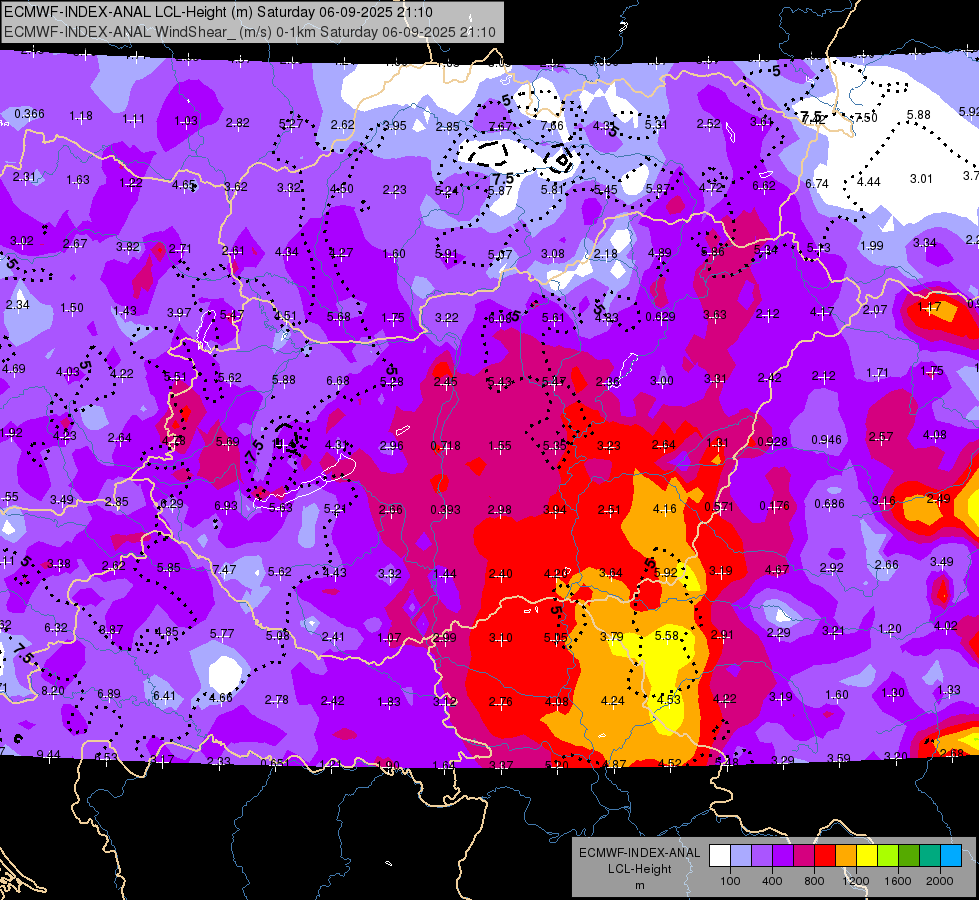
Task: Click the yellow legend swatch
Action: coord(867,855)
